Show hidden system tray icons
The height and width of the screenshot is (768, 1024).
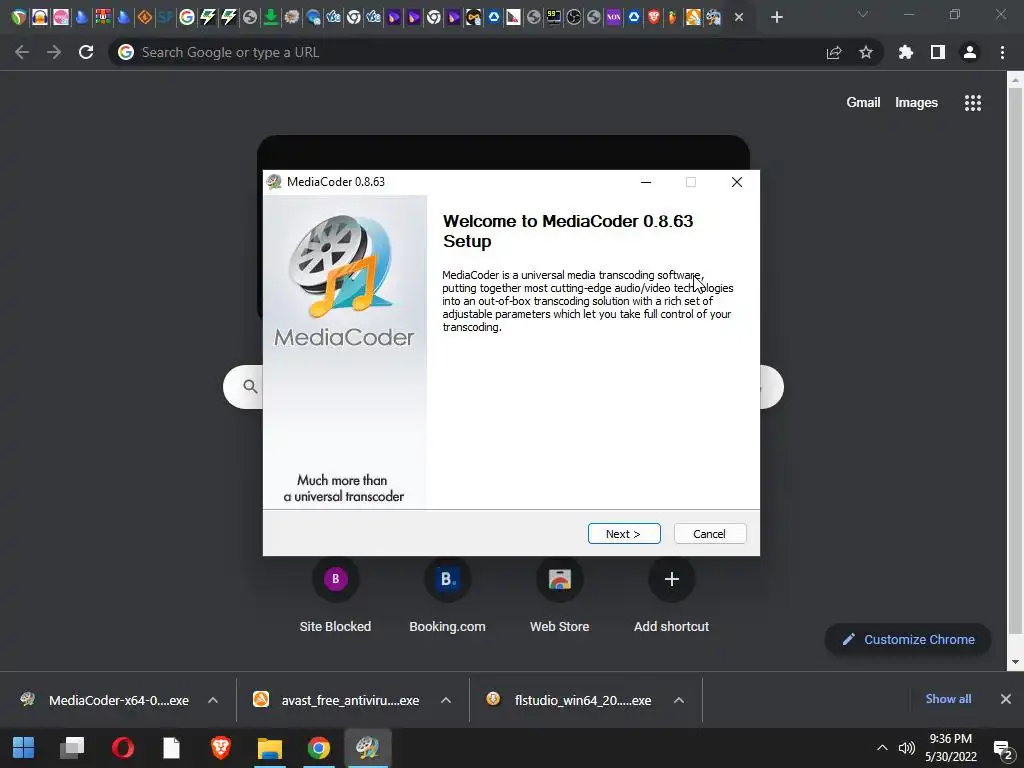coord(882,748)
